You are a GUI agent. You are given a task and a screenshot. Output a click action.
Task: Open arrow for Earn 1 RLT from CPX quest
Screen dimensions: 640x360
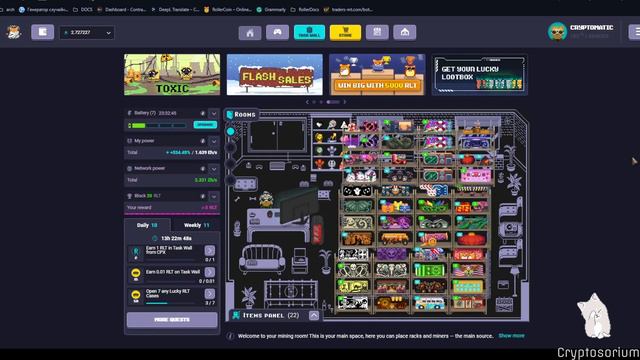[x=210, y=251]
